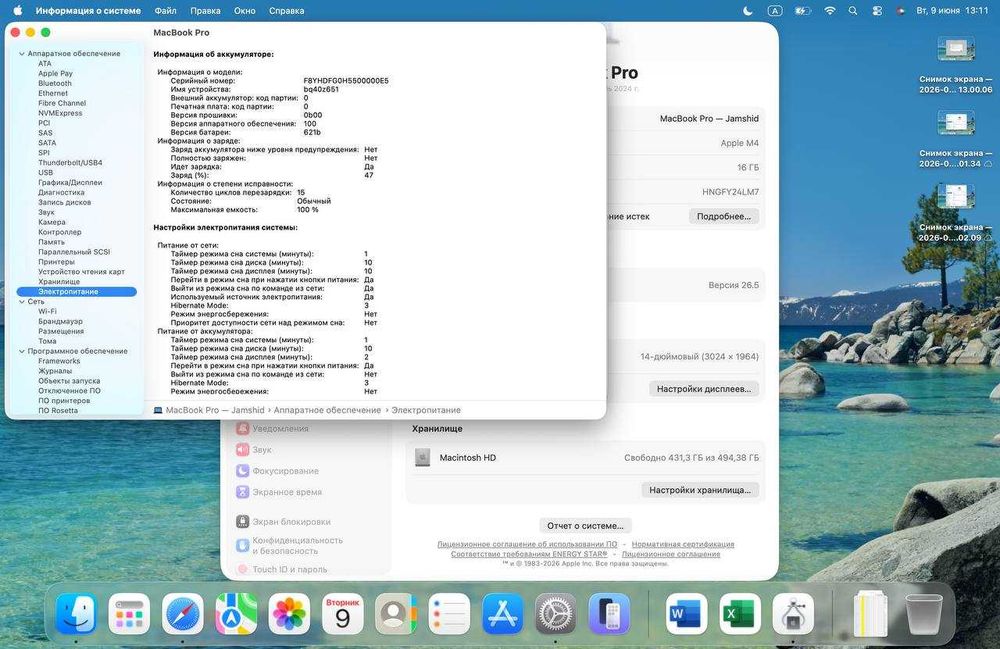Open the Trash in the Dock
The width and height of the screenshot is (1000, 649).
tap(923, 615)
